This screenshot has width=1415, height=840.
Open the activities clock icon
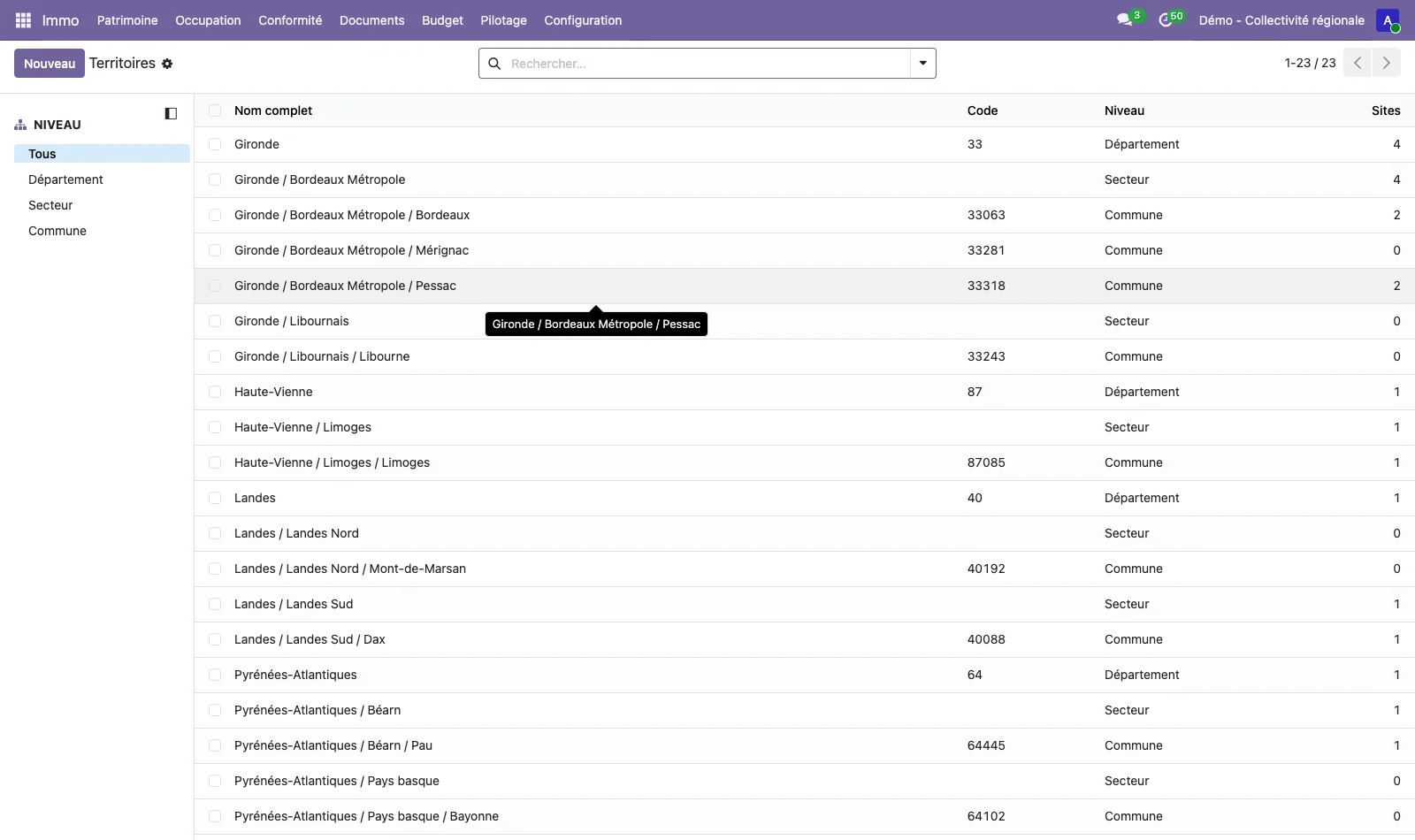pyautogui.click(x=1166, y=20)
